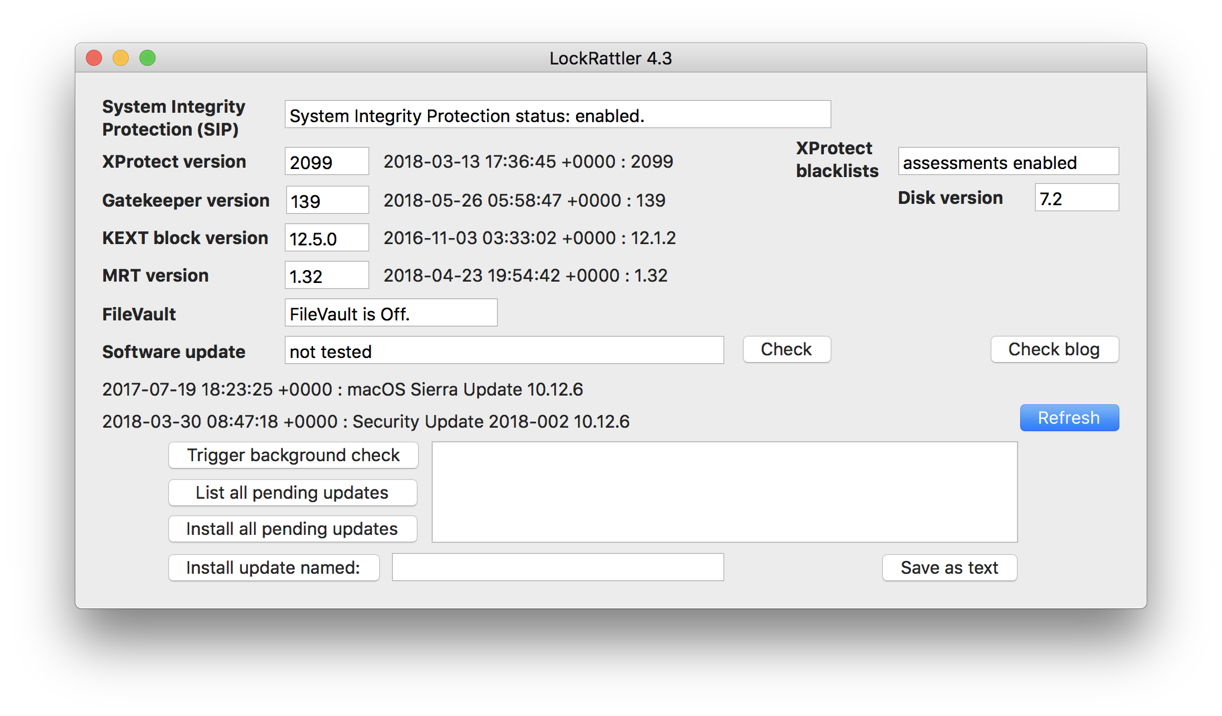Click the Software update 'not tested' field
The height and width of the screenshot is (716, 1222).
tap(504, 350)
